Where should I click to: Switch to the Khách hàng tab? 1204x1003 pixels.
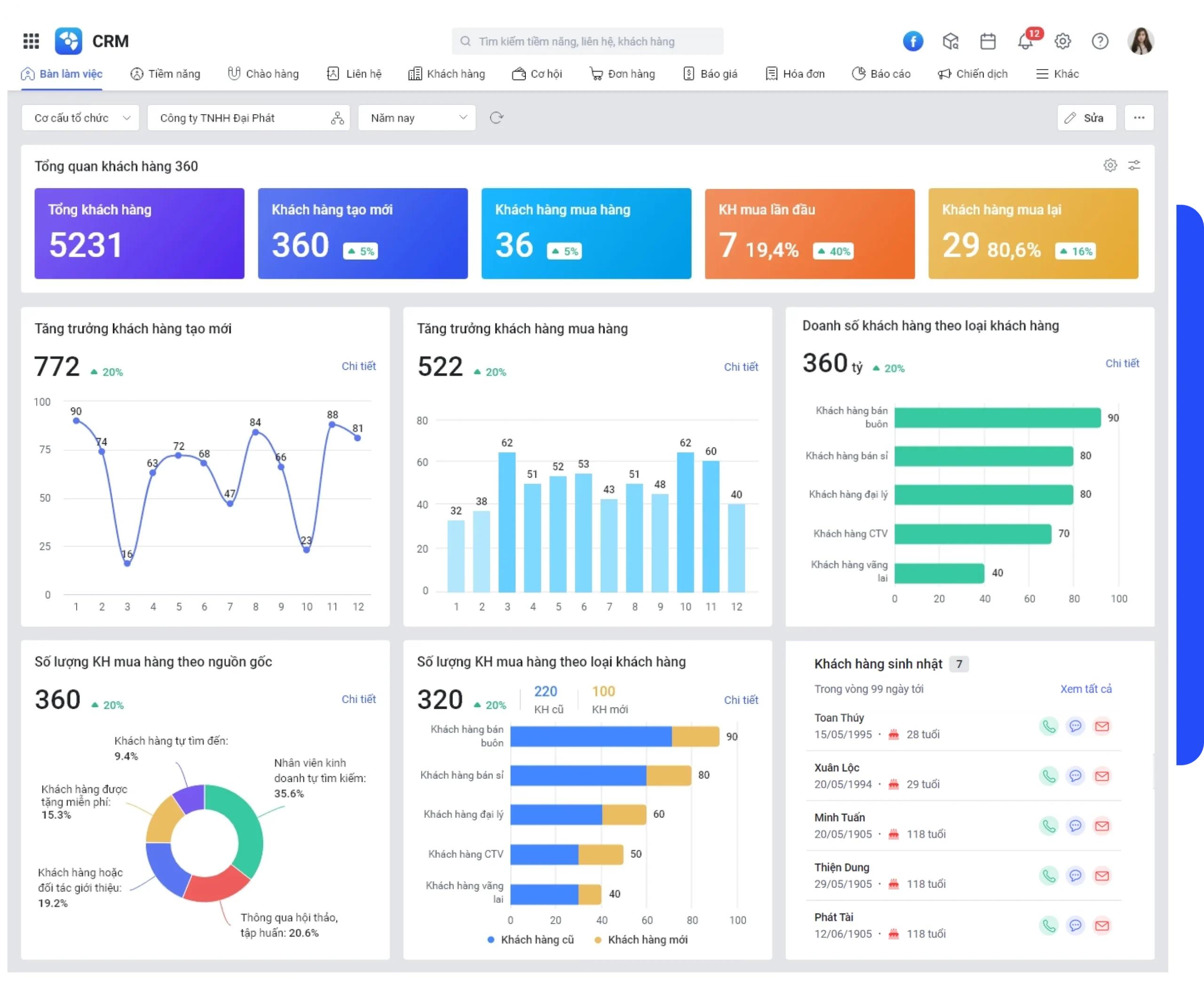(447, 74)
